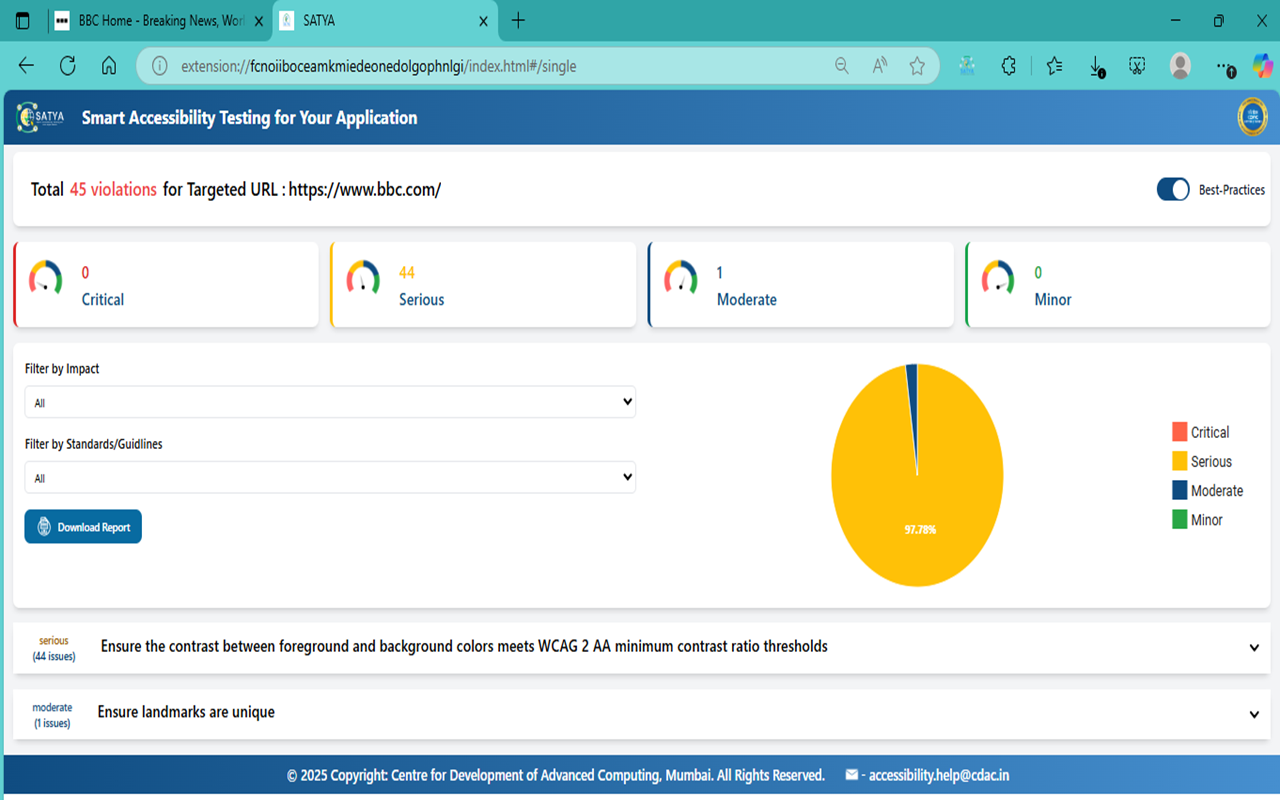
Task: Click the Download Report button
Action: (x=83, y=527)
